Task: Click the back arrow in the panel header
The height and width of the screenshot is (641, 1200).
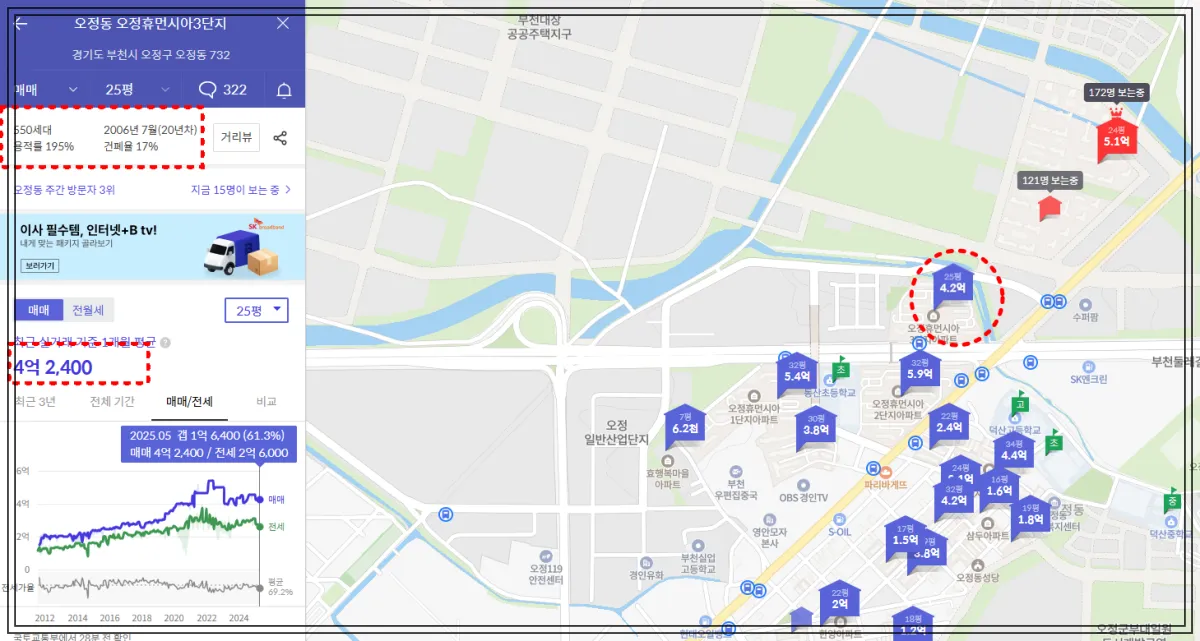Action: point(19,23)
